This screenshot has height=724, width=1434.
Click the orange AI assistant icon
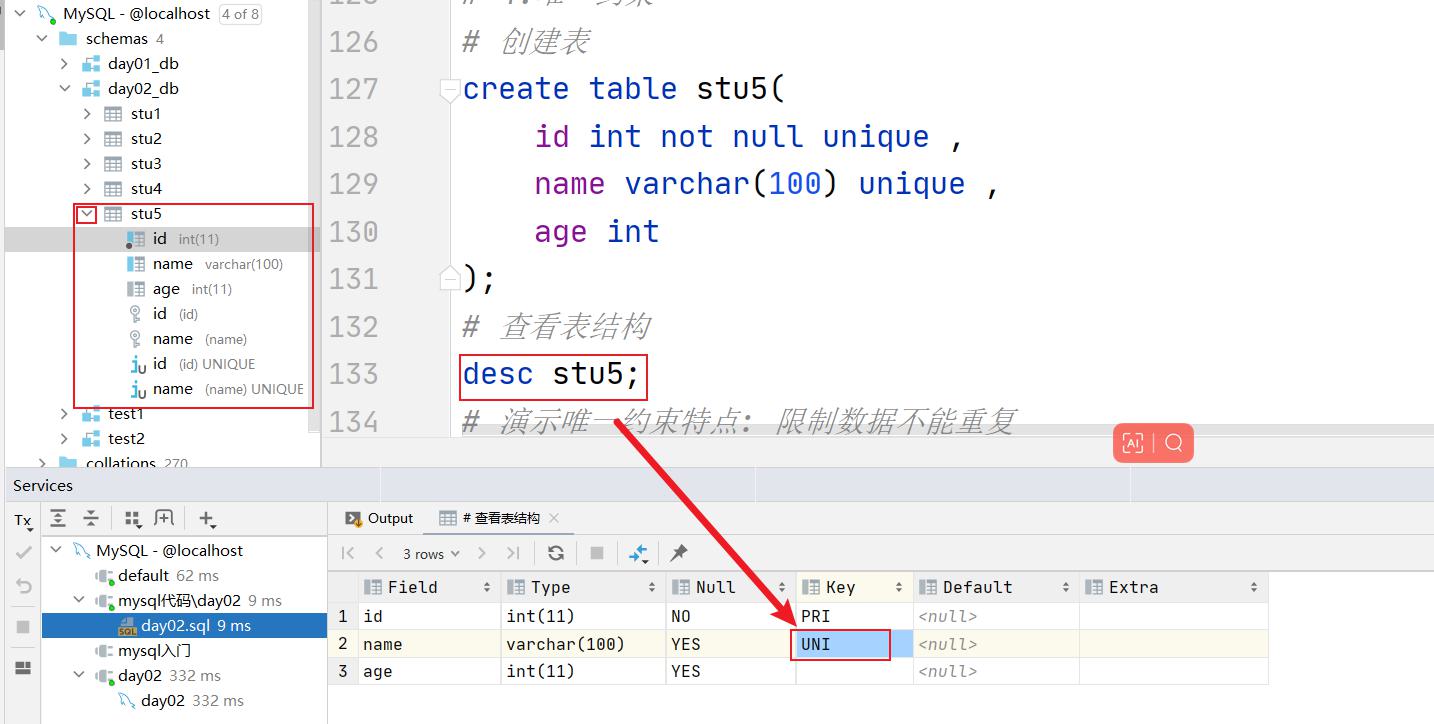point(1133,443)
